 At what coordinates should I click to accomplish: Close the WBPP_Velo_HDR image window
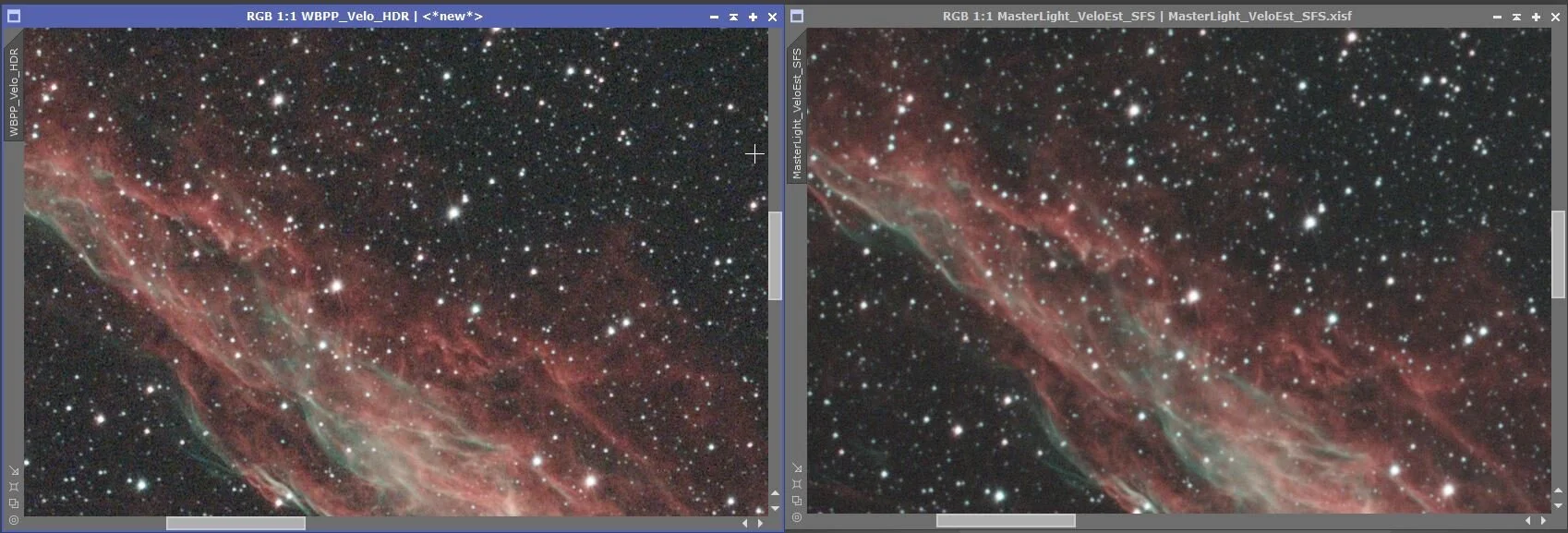[772, 17]
